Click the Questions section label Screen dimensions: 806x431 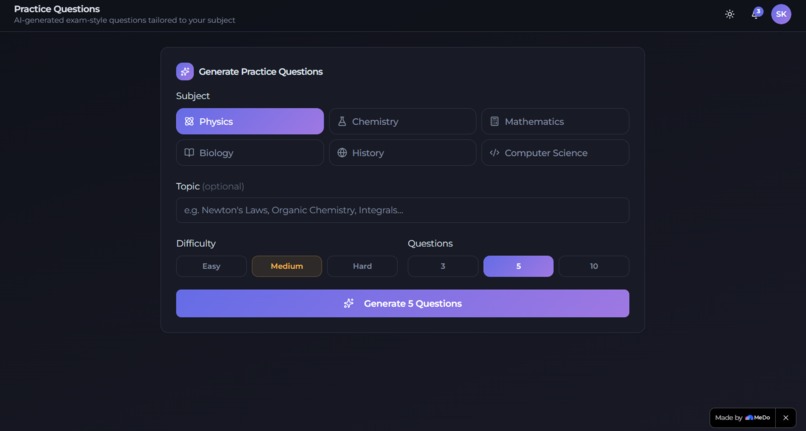pos(430,243)
